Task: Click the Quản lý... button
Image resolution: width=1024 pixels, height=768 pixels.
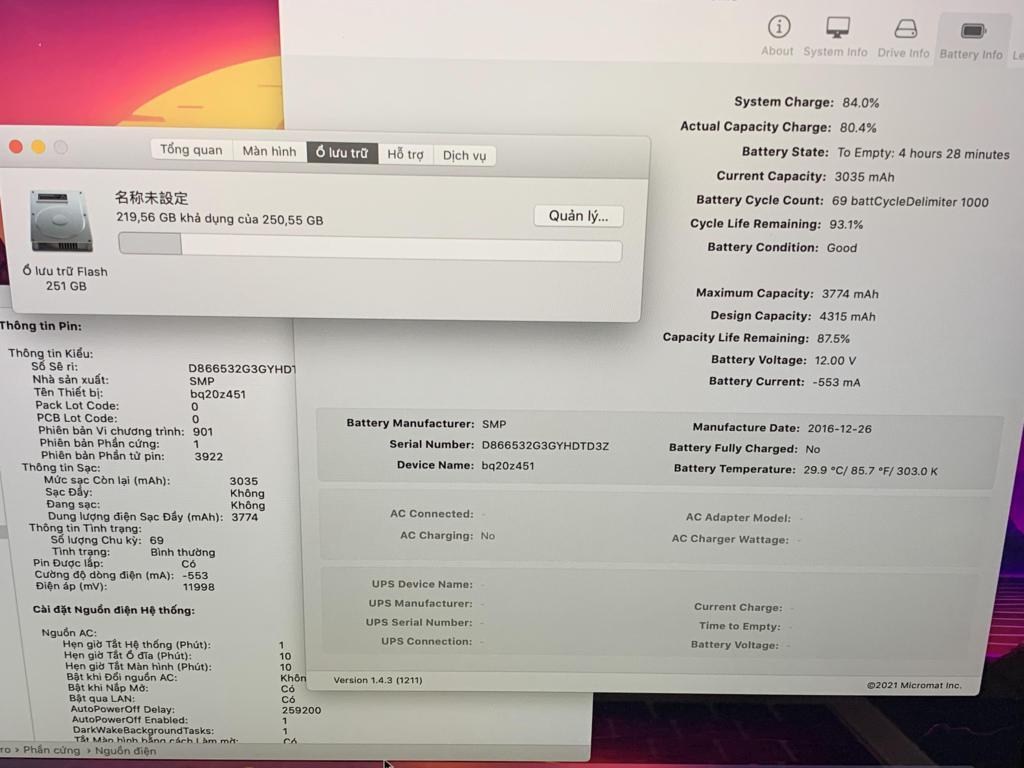Action: tap(579, 216)
